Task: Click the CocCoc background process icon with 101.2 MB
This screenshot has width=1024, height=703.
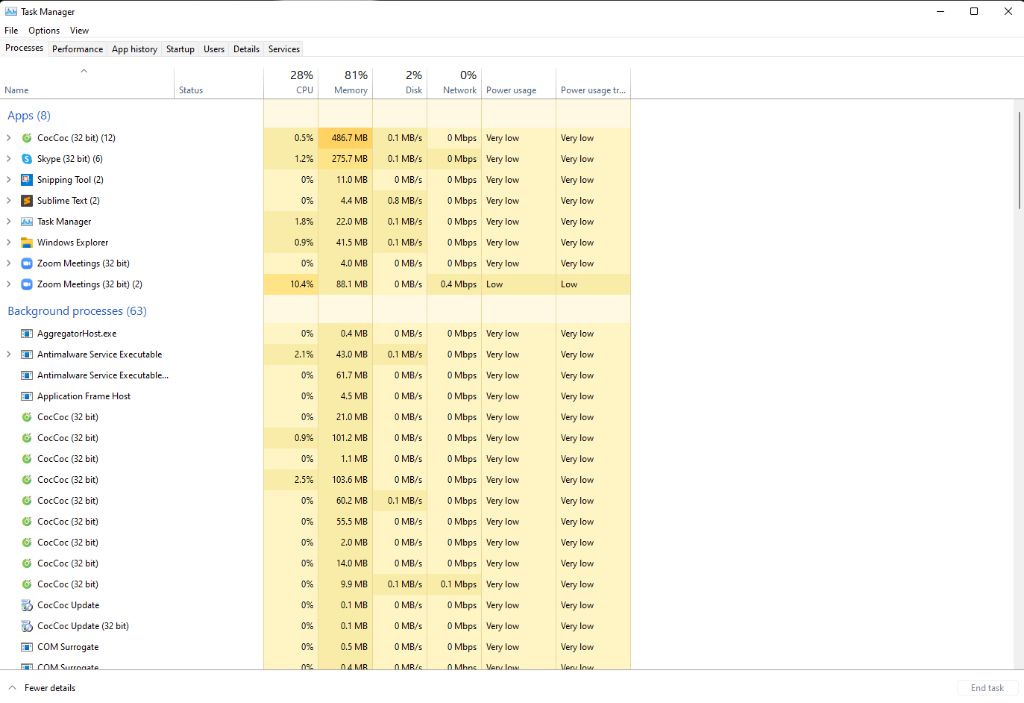Action: click(x=27, y=438)
